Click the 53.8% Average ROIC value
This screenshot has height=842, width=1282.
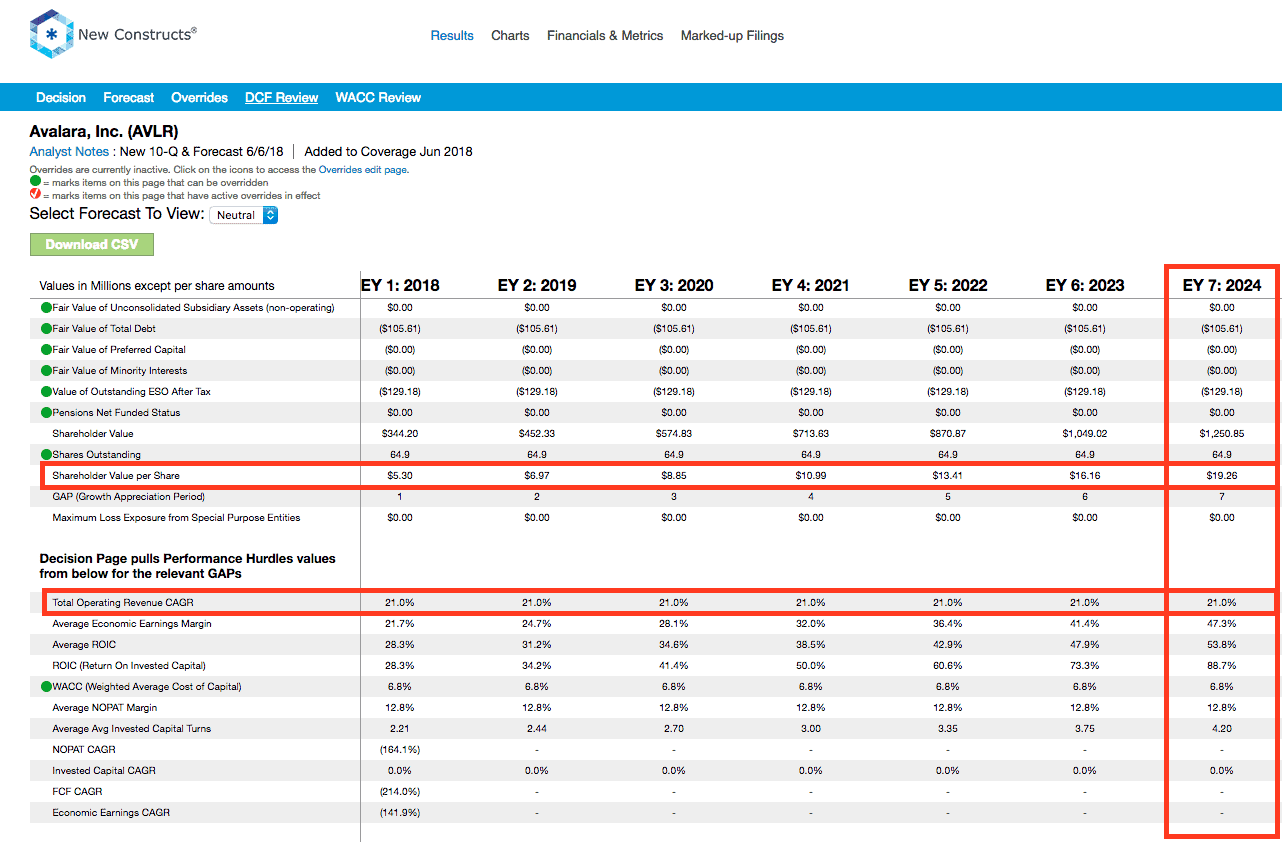click(1222, 644)
